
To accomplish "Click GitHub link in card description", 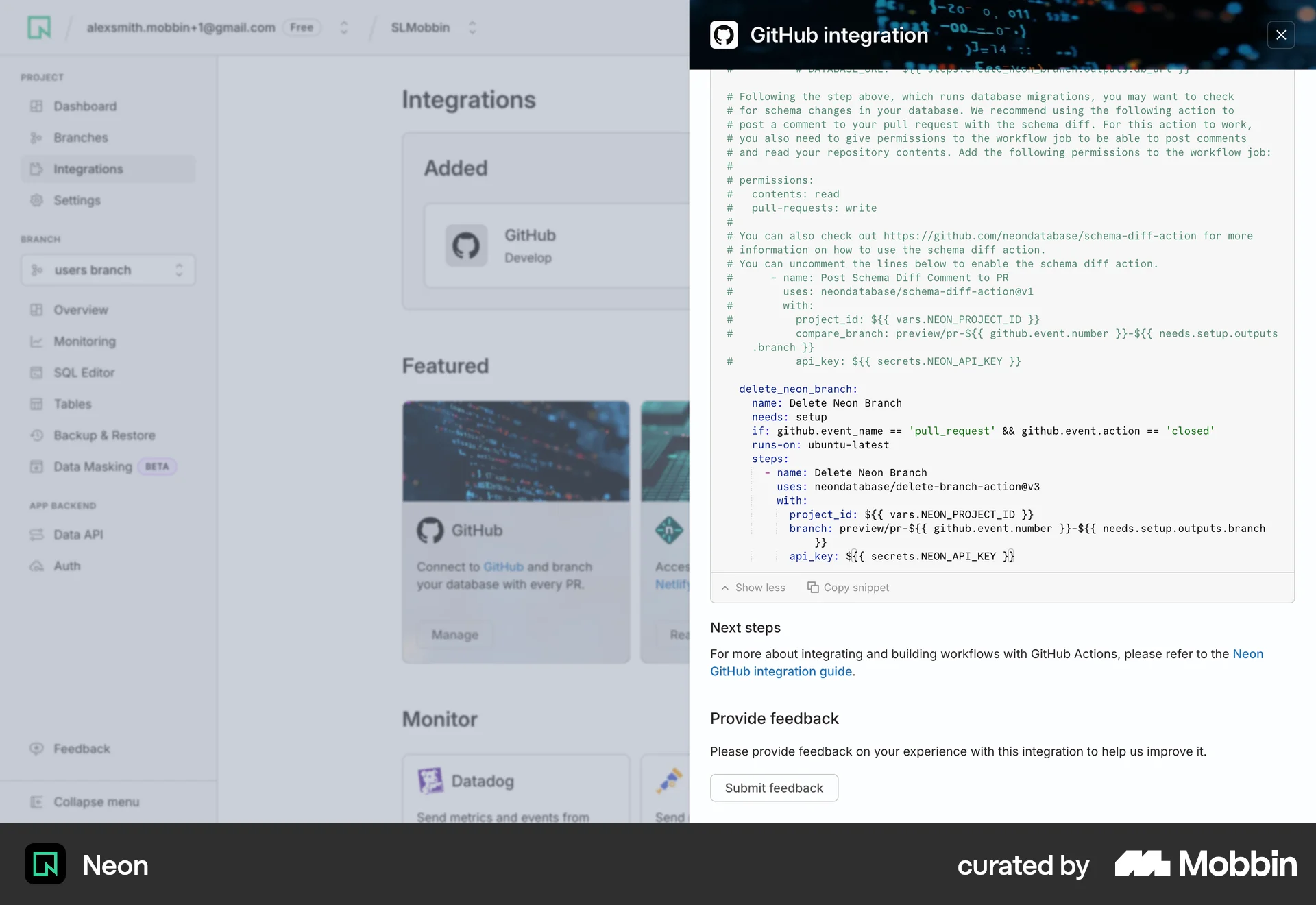I will tap(503, 567).
